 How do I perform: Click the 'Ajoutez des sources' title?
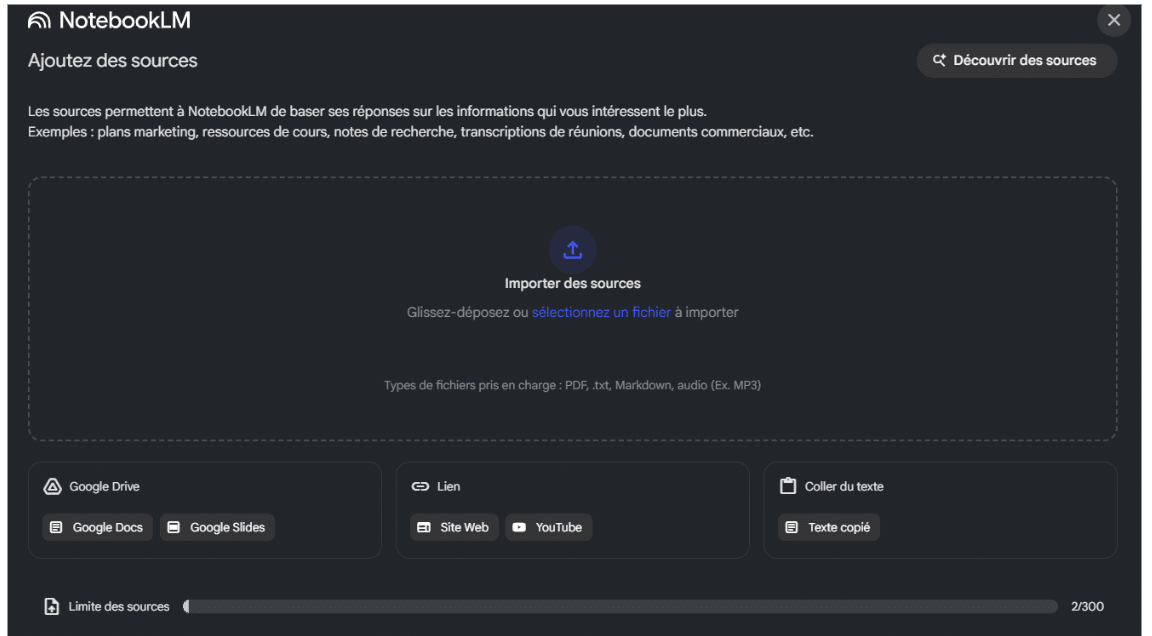pyautogui.click(x=113, y=61)
